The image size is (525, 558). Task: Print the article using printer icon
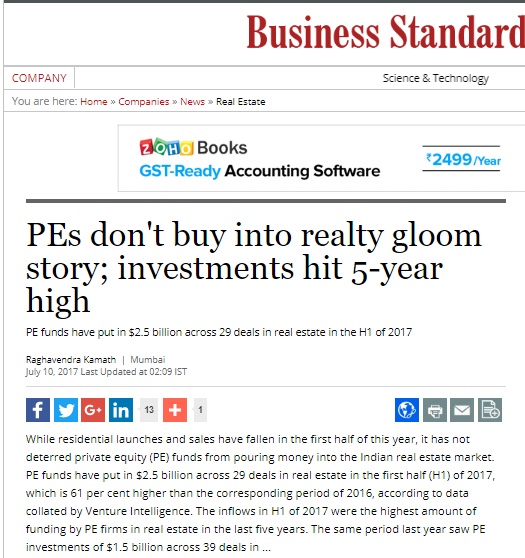pyautogui.click(x=435, y=410)
